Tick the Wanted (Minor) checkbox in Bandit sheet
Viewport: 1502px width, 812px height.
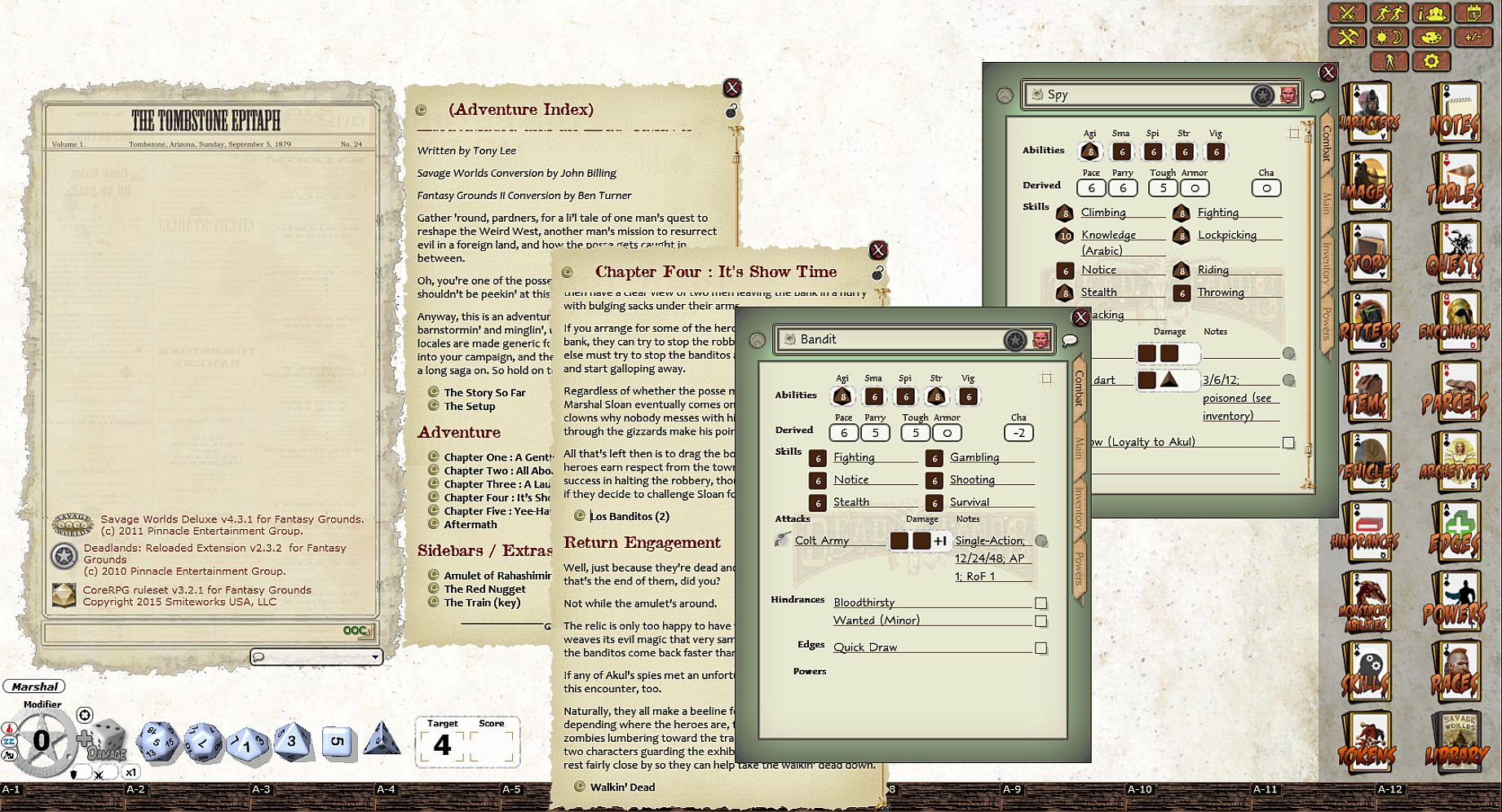(x=1040, y=621)
